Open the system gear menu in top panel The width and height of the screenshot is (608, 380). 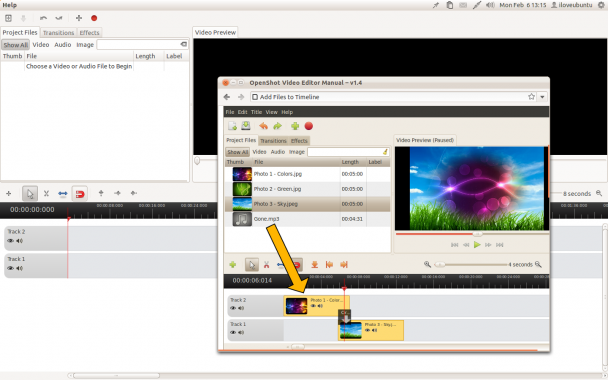[601, 5]
